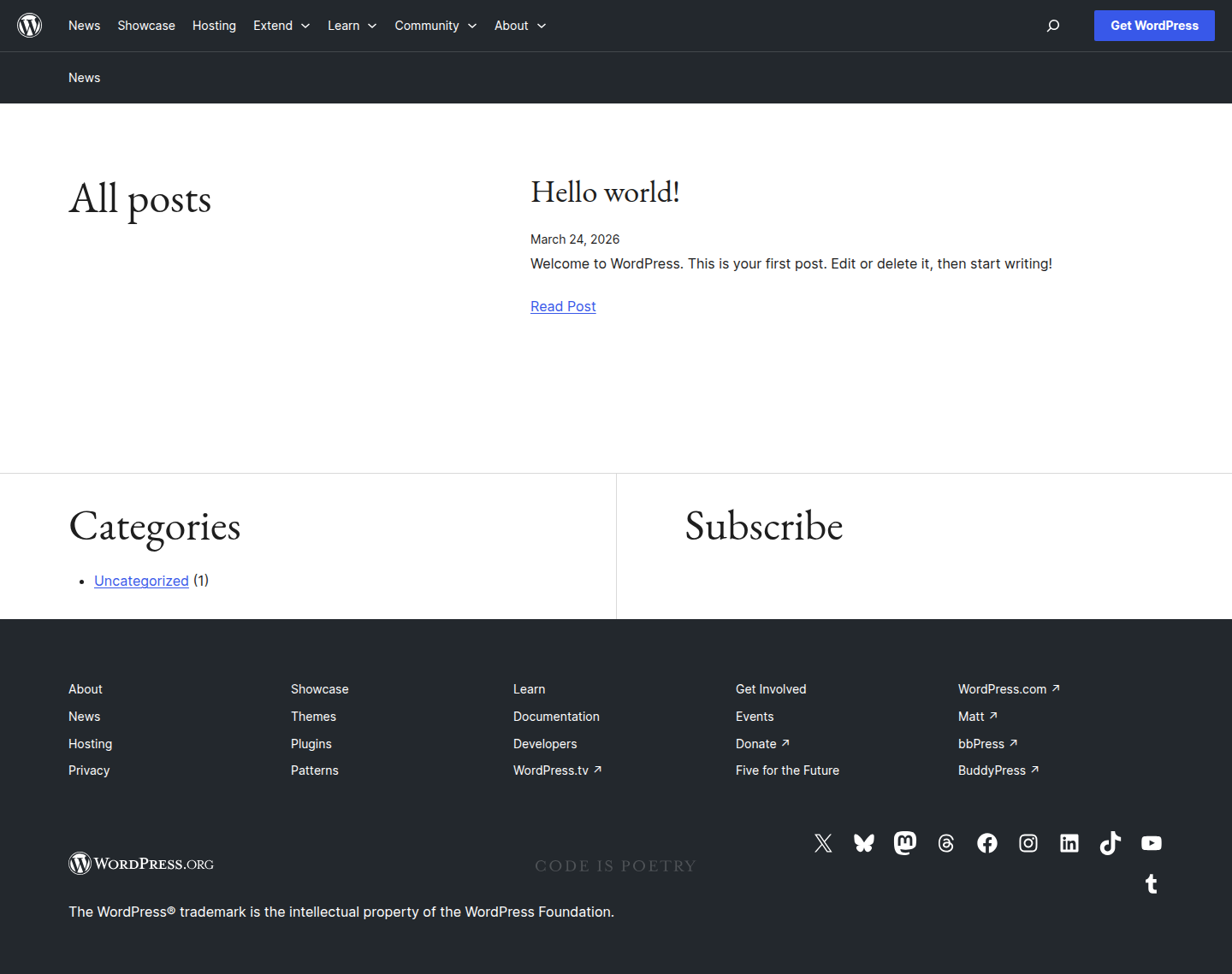Open the X (Twitter) social icon
This screenshot has height=974, width=1232.
point(823,843)
